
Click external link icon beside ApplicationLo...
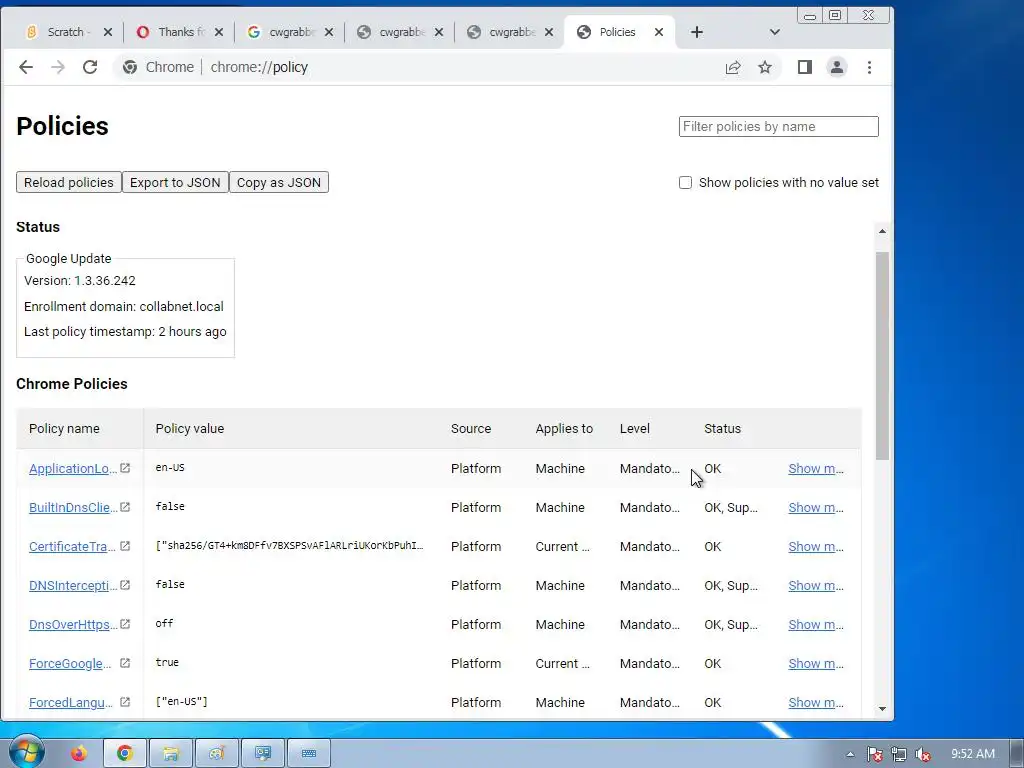pos(125,468)
